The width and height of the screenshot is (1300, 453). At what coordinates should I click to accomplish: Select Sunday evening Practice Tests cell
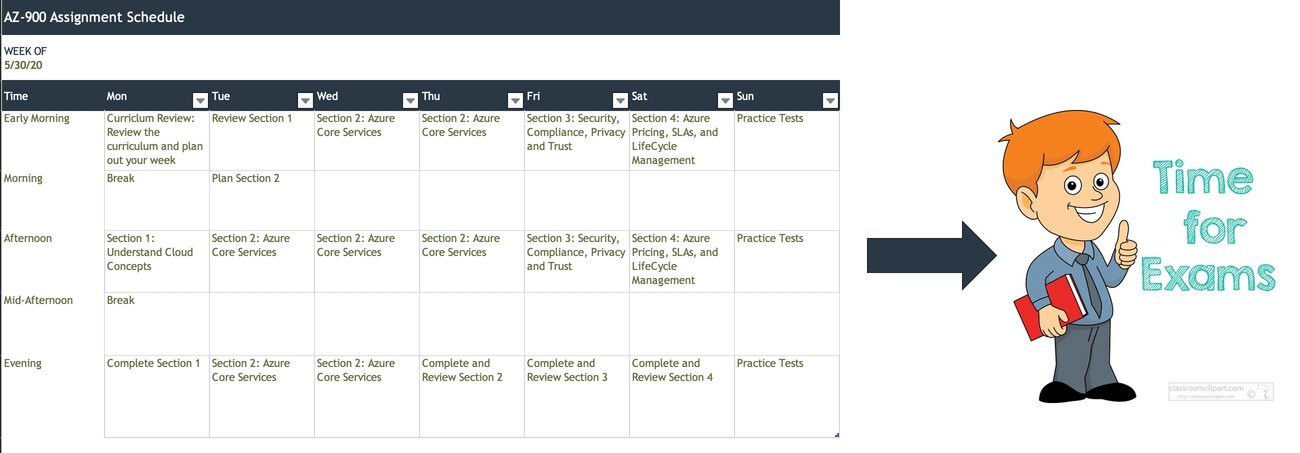click(x=787, y=395)
